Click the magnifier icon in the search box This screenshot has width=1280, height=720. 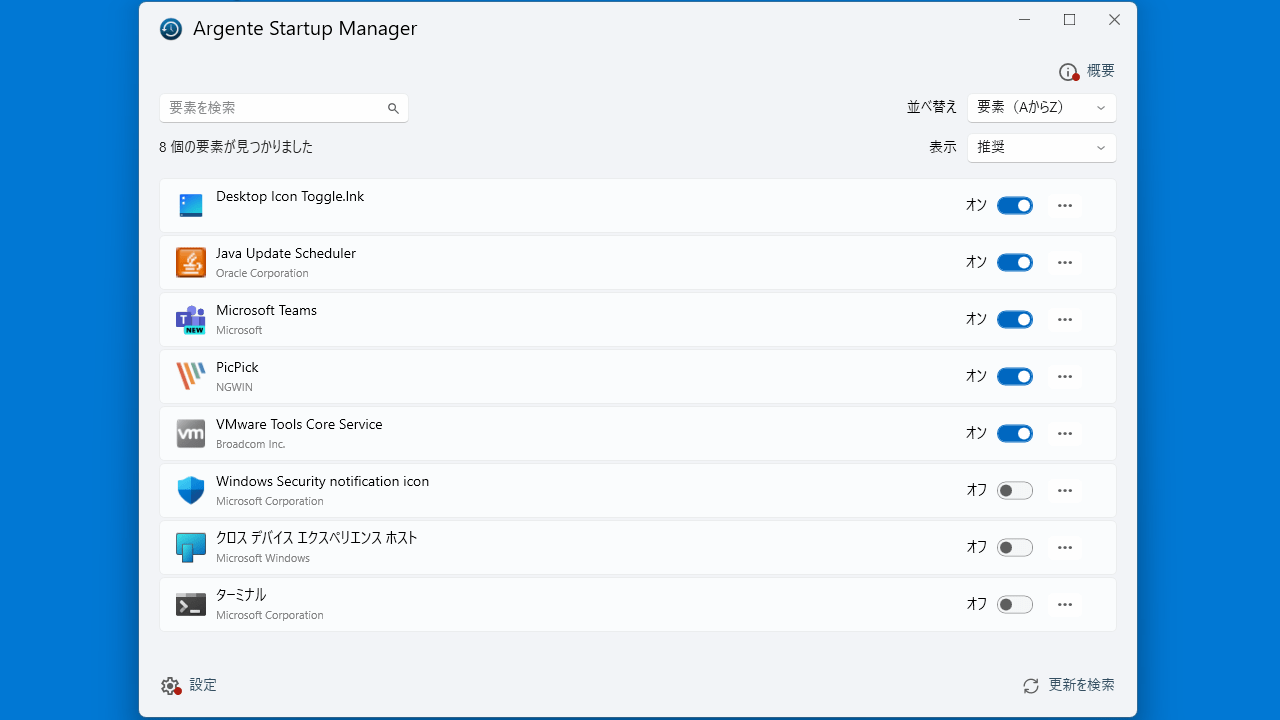click(x=393, y=108)
